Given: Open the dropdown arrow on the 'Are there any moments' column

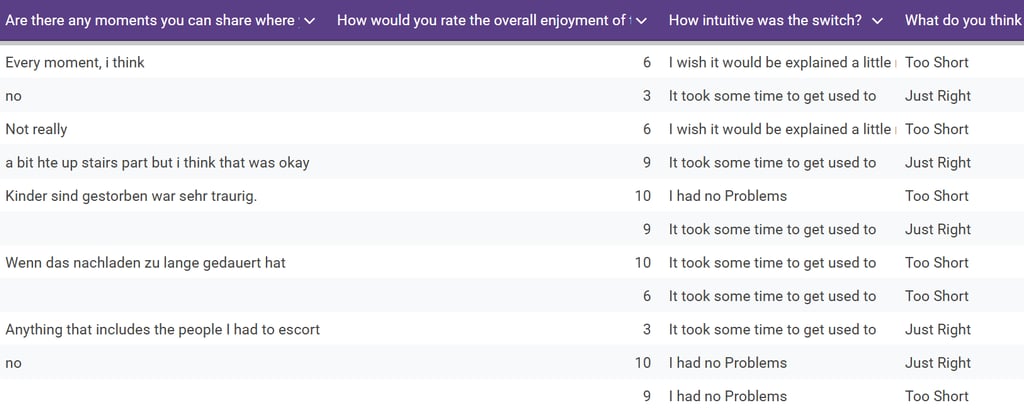Looking at the screenshot, I should point(310,20).
